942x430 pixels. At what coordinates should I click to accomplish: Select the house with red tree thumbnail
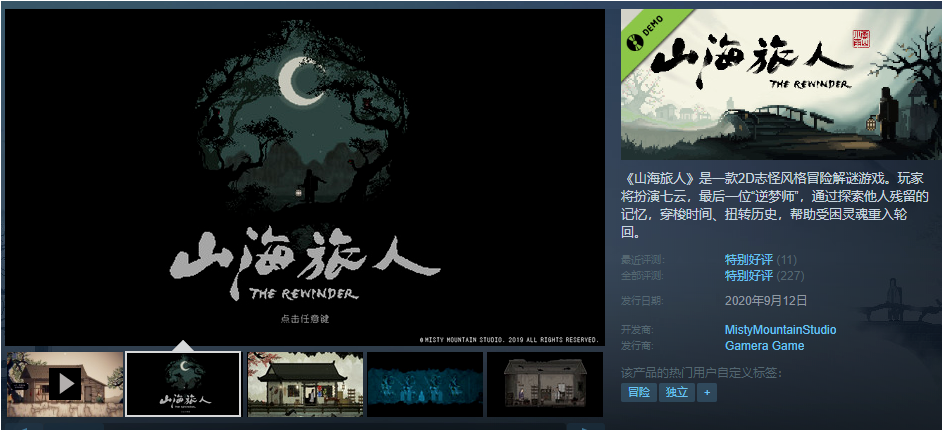coord(305,384)
